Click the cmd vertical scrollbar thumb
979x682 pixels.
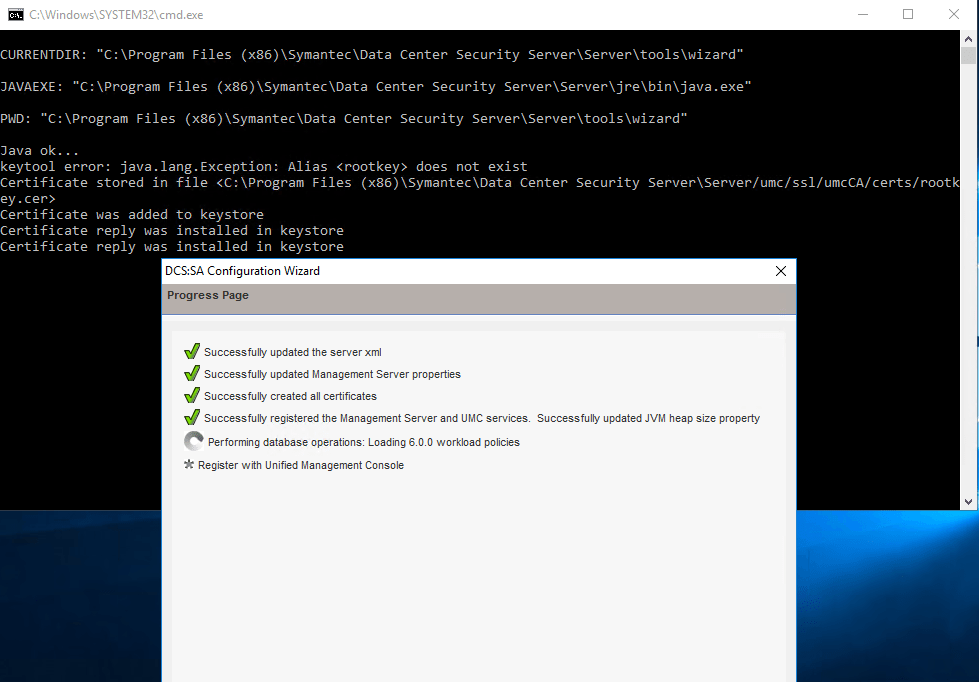click(968, 56)
